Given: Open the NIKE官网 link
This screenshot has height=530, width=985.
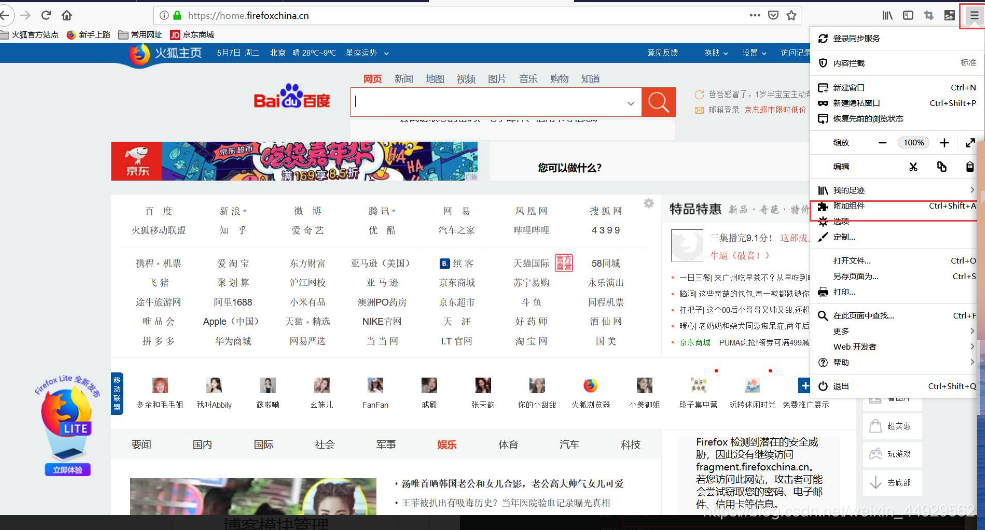Looking at the screenshot, I should 381,322.
